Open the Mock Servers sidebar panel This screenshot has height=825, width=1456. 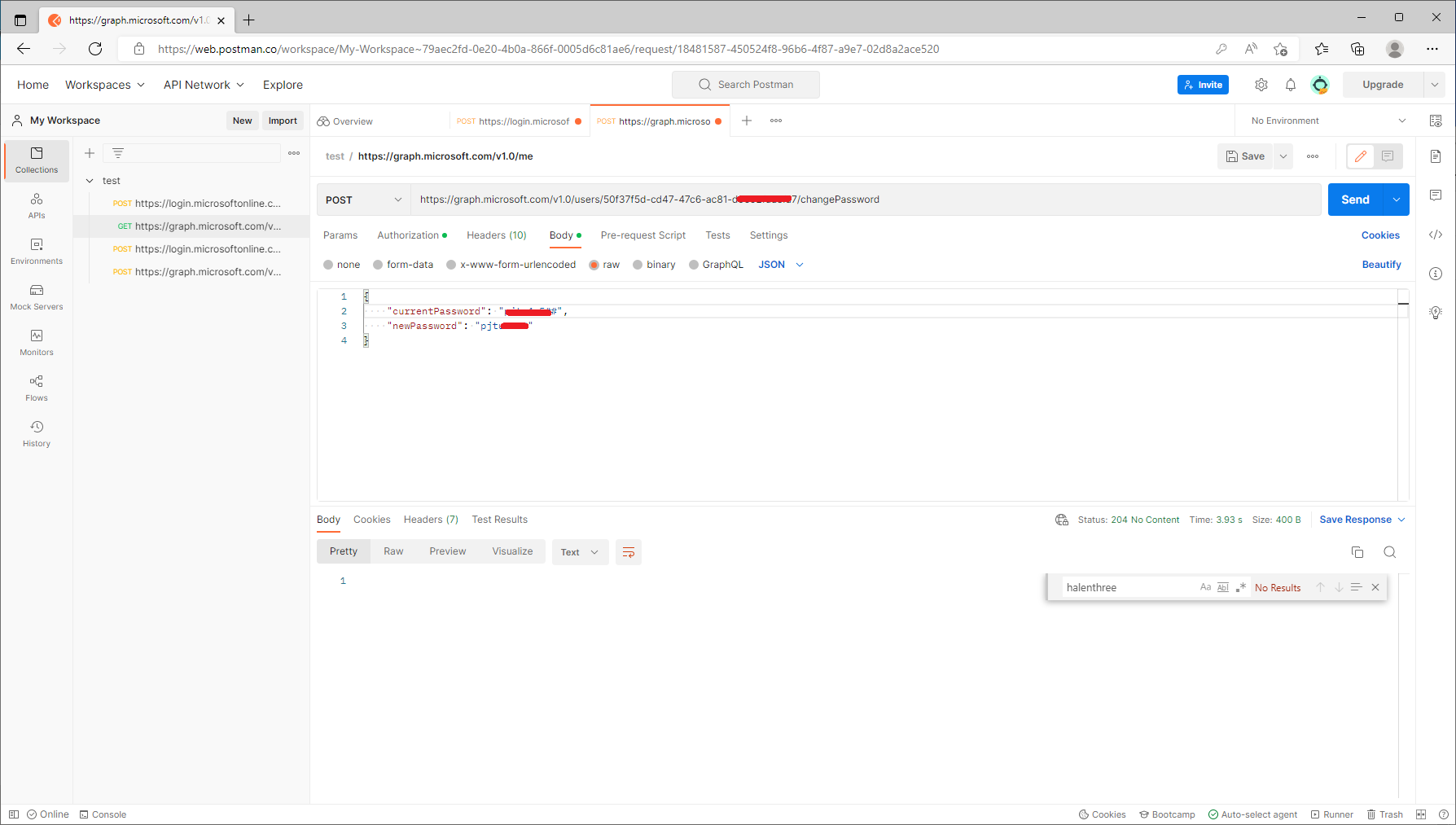pyautogui.click(x=37, y=296)
